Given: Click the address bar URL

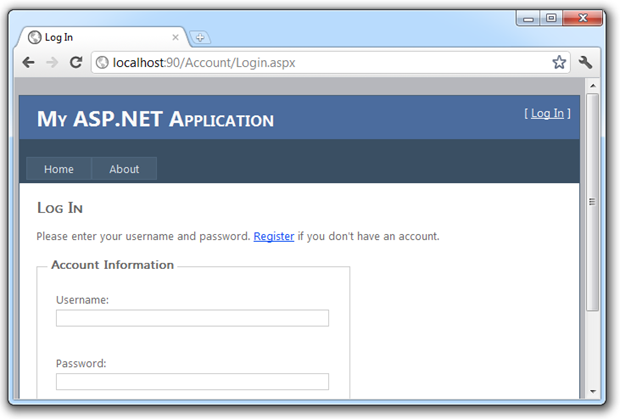Looking at the screenshot, I should [204, 62].
